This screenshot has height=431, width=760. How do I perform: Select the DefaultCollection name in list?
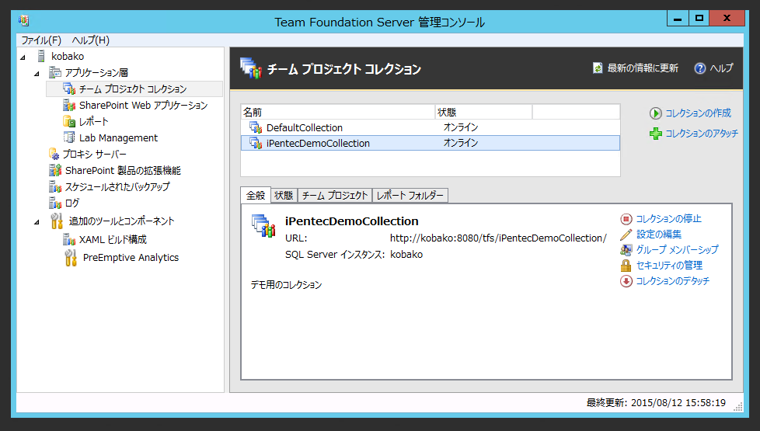click(304, 128)
